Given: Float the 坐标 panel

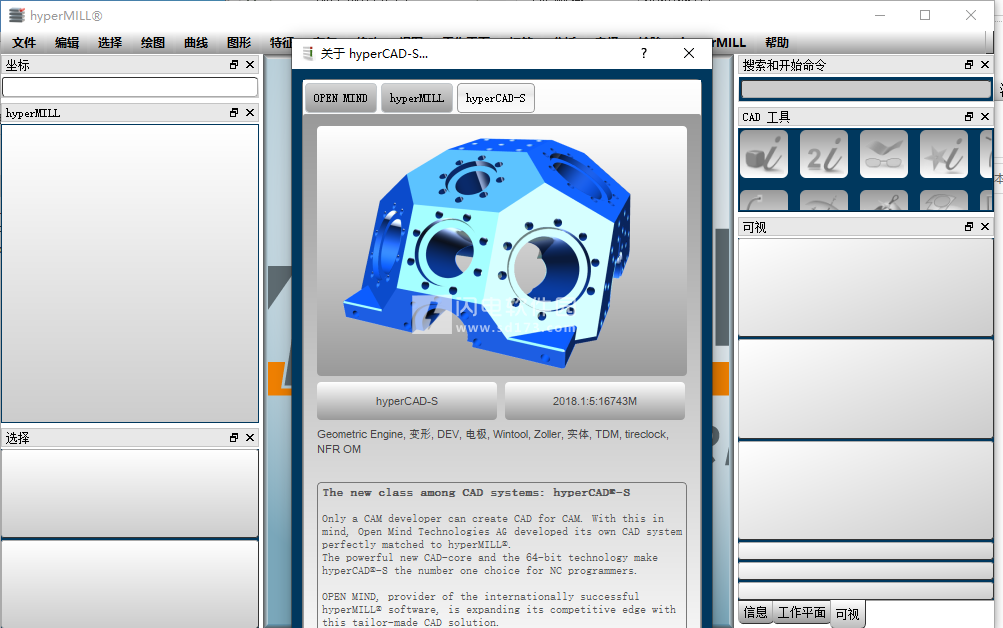Looking at the screenshot, I should coord(233,65).
